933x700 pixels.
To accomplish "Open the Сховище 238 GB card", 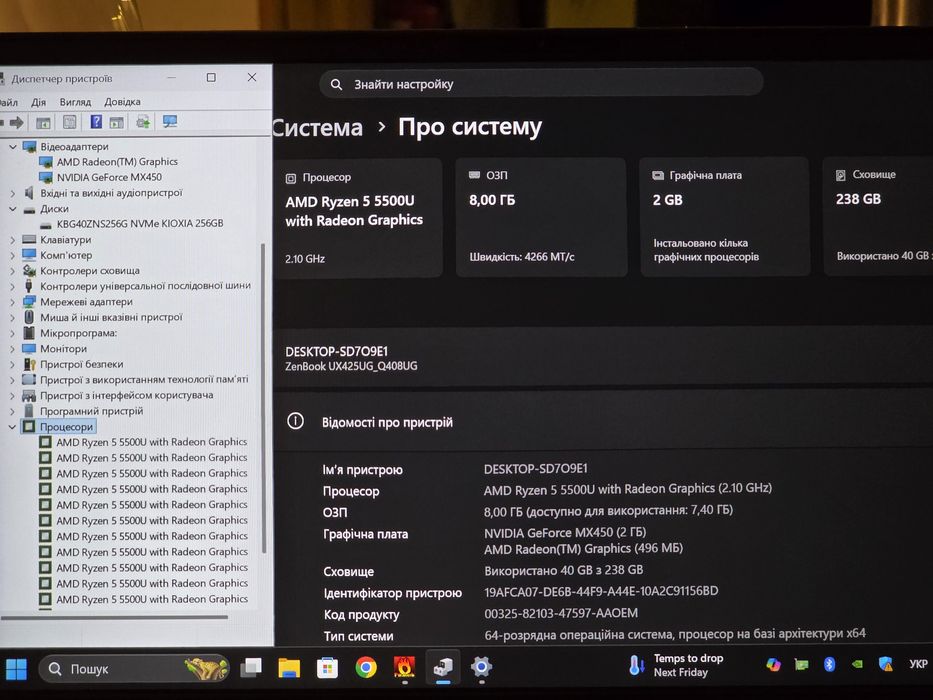I will 878,216.
